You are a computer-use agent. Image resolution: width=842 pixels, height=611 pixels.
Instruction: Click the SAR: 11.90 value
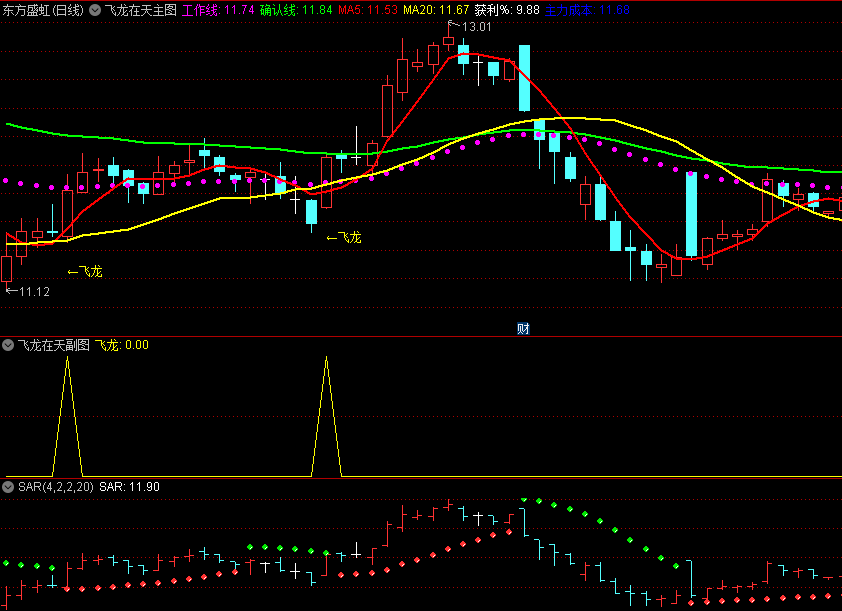click(129, 487)
